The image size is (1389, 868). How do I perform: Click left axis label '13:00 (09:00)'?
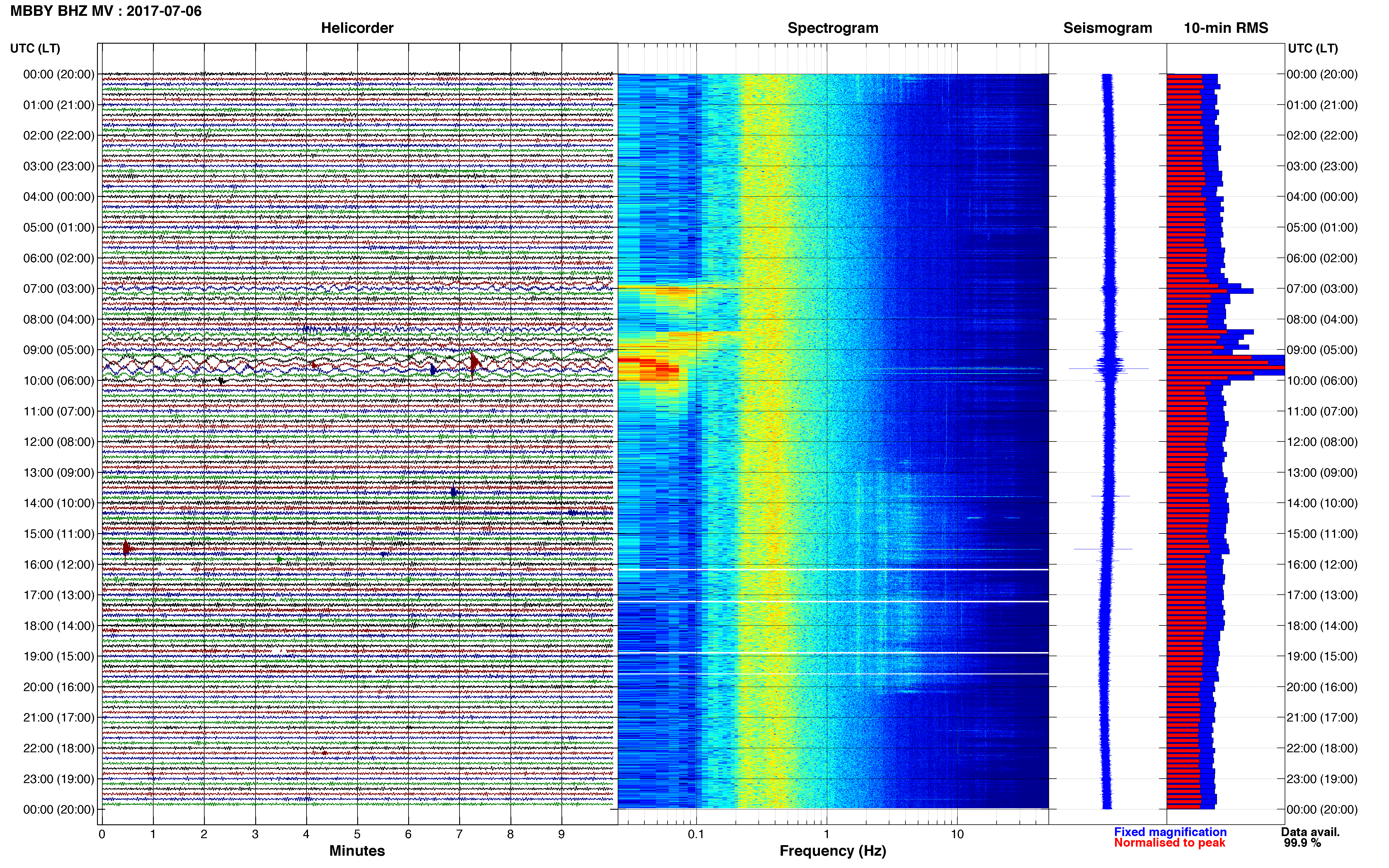point(59,473)
